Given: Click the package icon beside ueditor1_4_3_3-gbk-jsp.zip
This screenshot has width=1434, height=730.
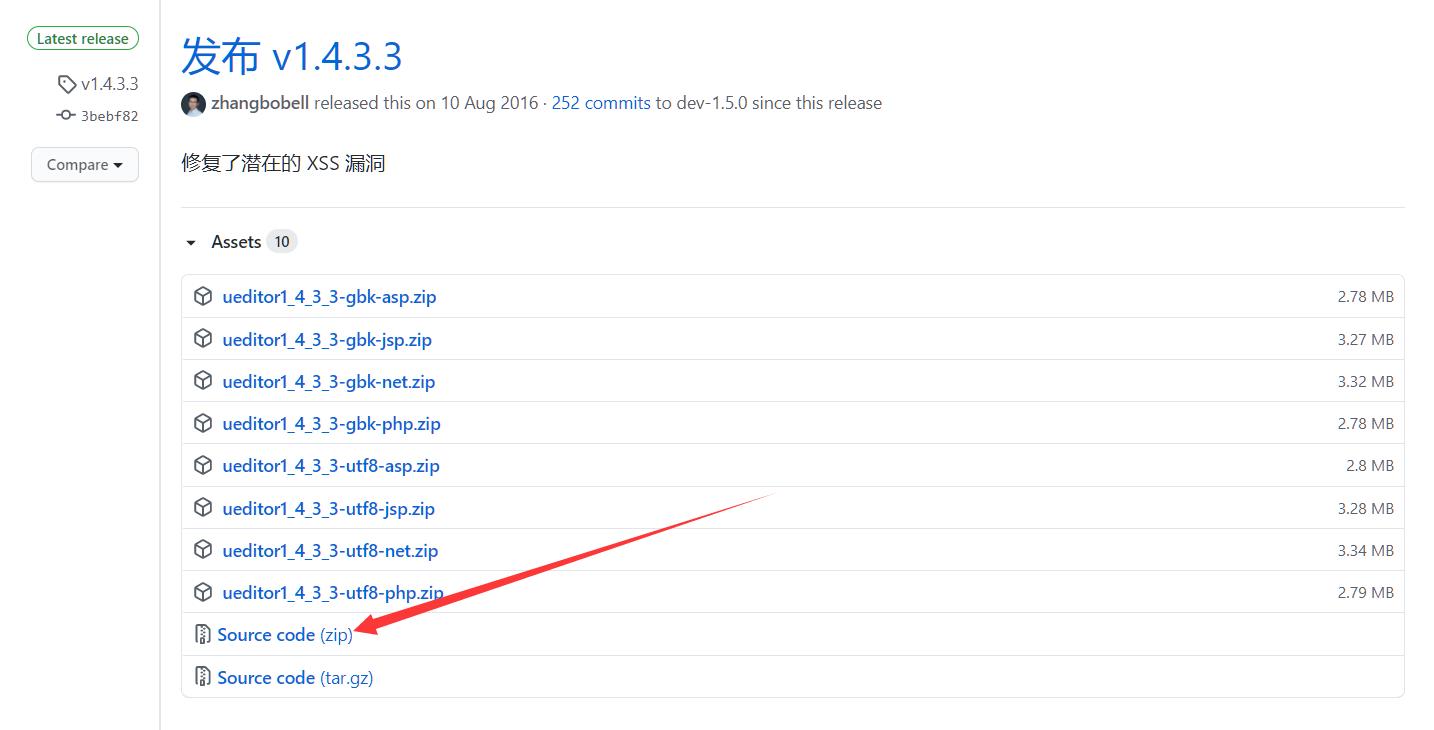Looking at the screenshot, I should pos(203,339).
